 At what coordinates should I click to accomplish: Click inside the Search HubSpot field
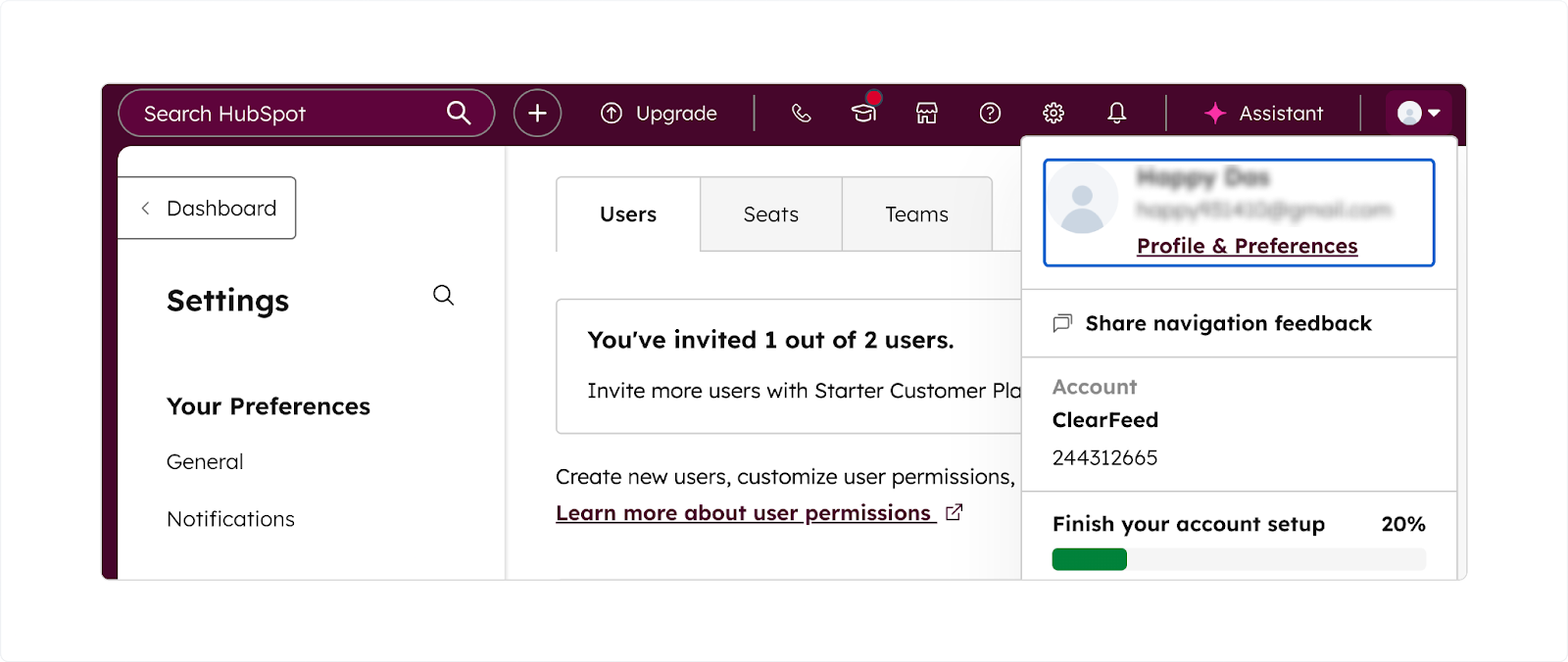click(306, 114)
